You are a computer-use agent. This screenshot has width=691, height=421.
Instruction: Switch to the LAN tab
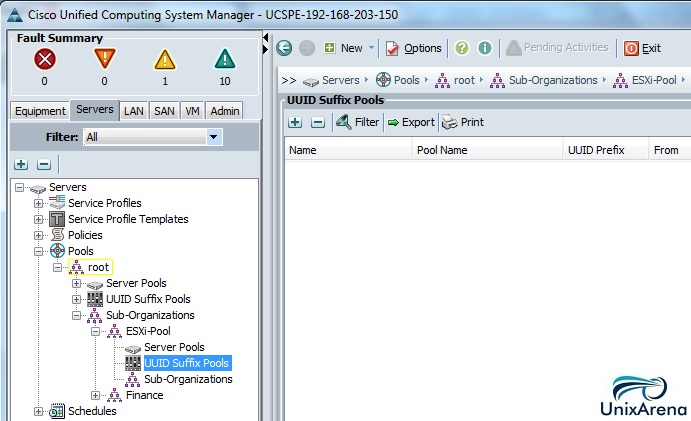click(134, 111)
